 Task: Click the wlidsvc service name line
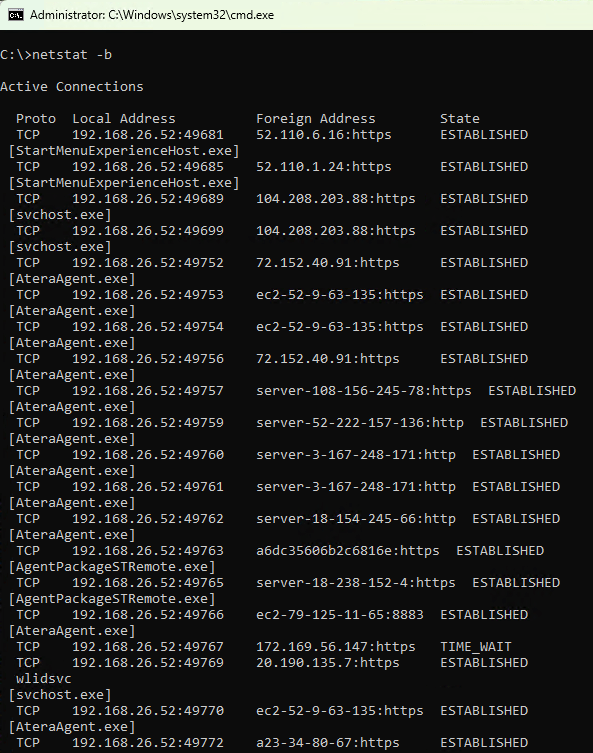(44, 679)
